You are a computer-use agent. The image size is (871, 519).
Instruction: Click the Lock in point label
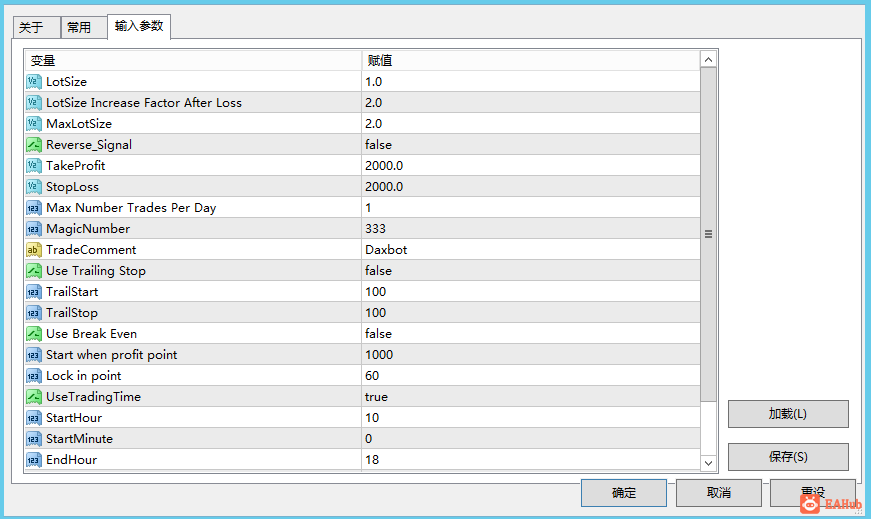83,376
